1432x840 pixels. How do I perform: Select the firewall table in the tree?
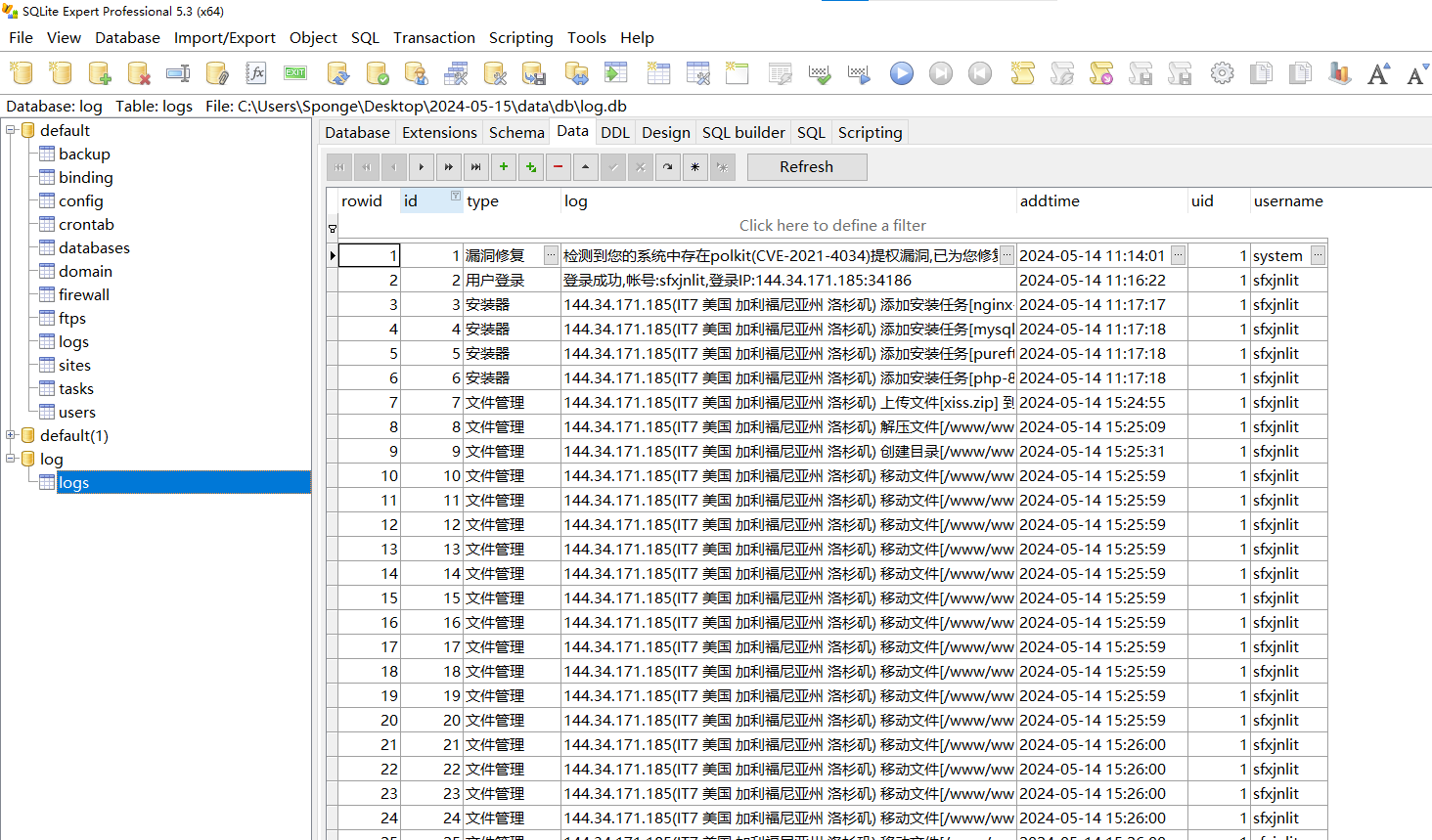84,294
